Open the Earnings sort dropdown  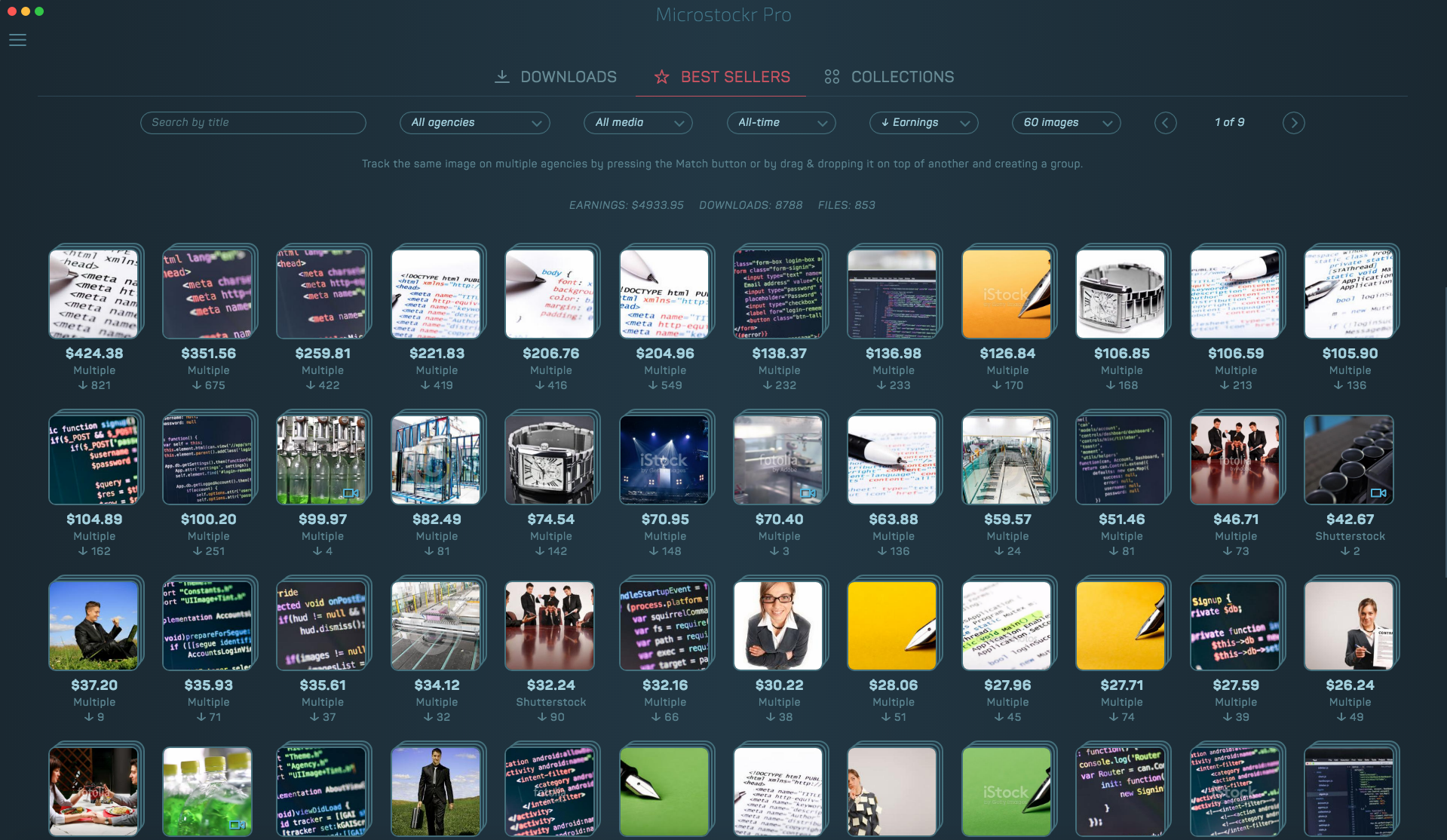point(923,122)
